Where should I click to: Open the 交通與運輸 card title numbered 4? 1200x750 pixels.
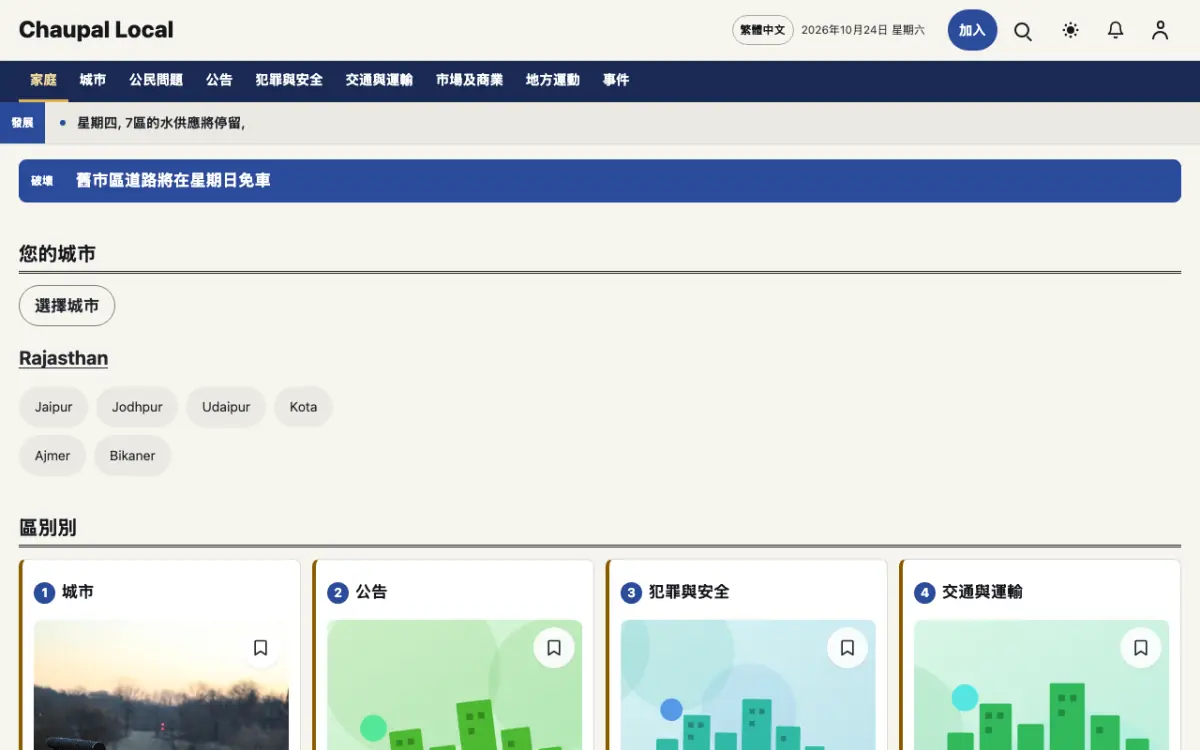[x=982, y=592]
